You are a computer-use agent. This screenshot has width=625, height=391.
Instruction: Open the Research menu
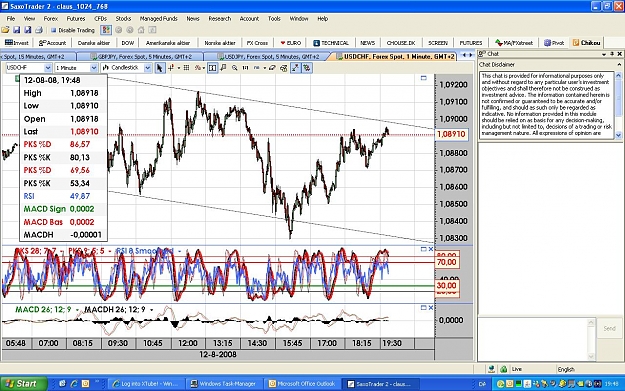point(220,18)
